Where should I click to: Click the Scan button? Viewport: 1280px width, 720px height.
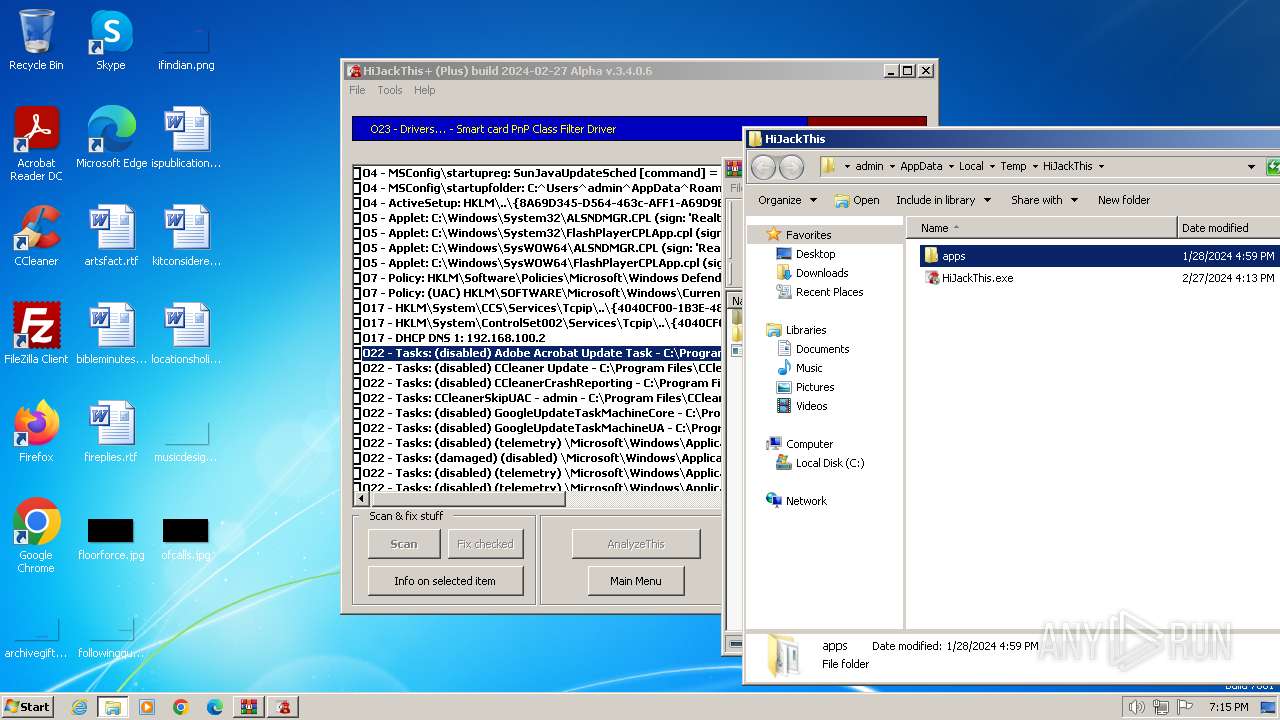(404, 544)
